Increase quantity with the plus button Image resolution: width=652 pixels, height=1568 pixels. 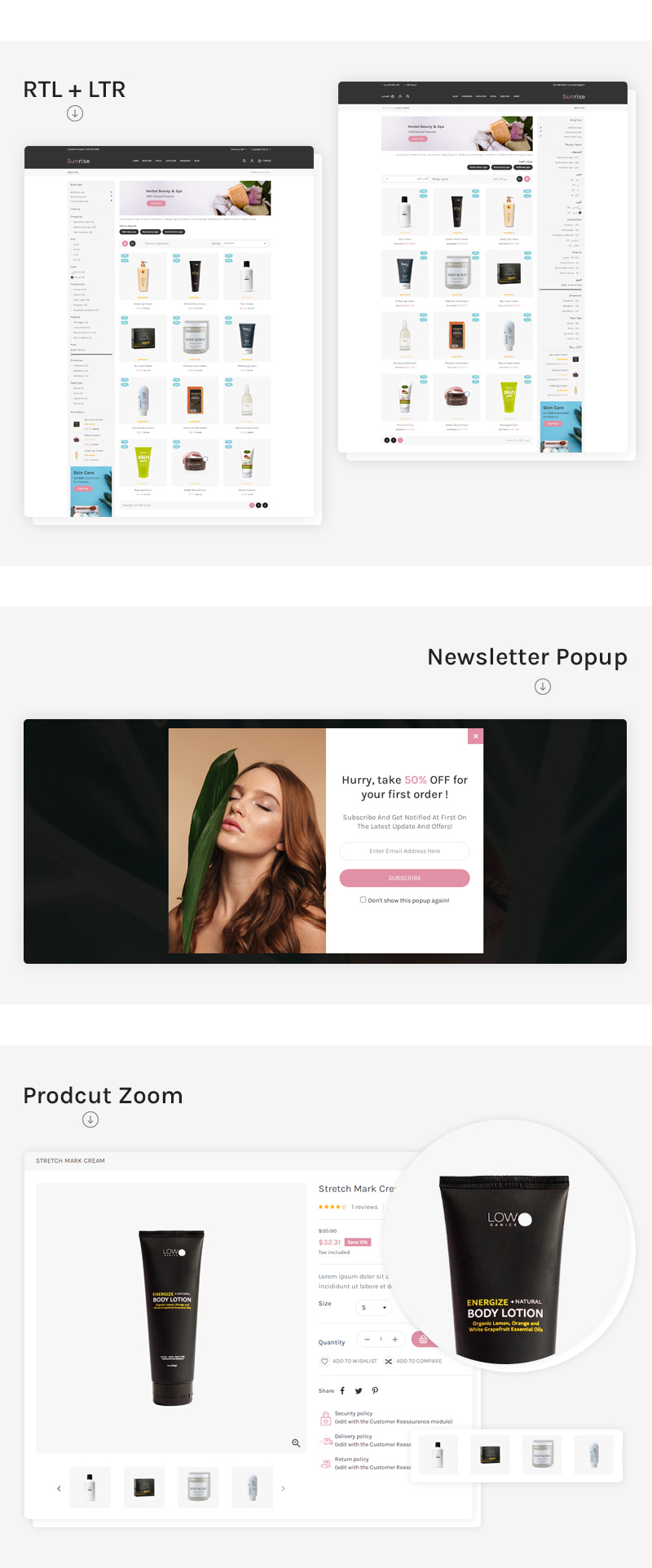[394, 1339]
